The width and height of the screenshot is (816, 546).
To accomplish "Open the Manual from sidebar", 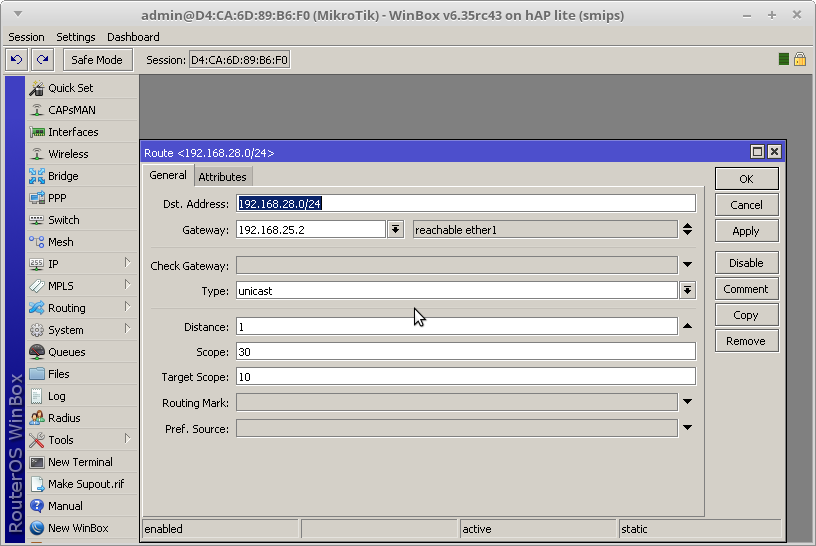I will point(82,506).
